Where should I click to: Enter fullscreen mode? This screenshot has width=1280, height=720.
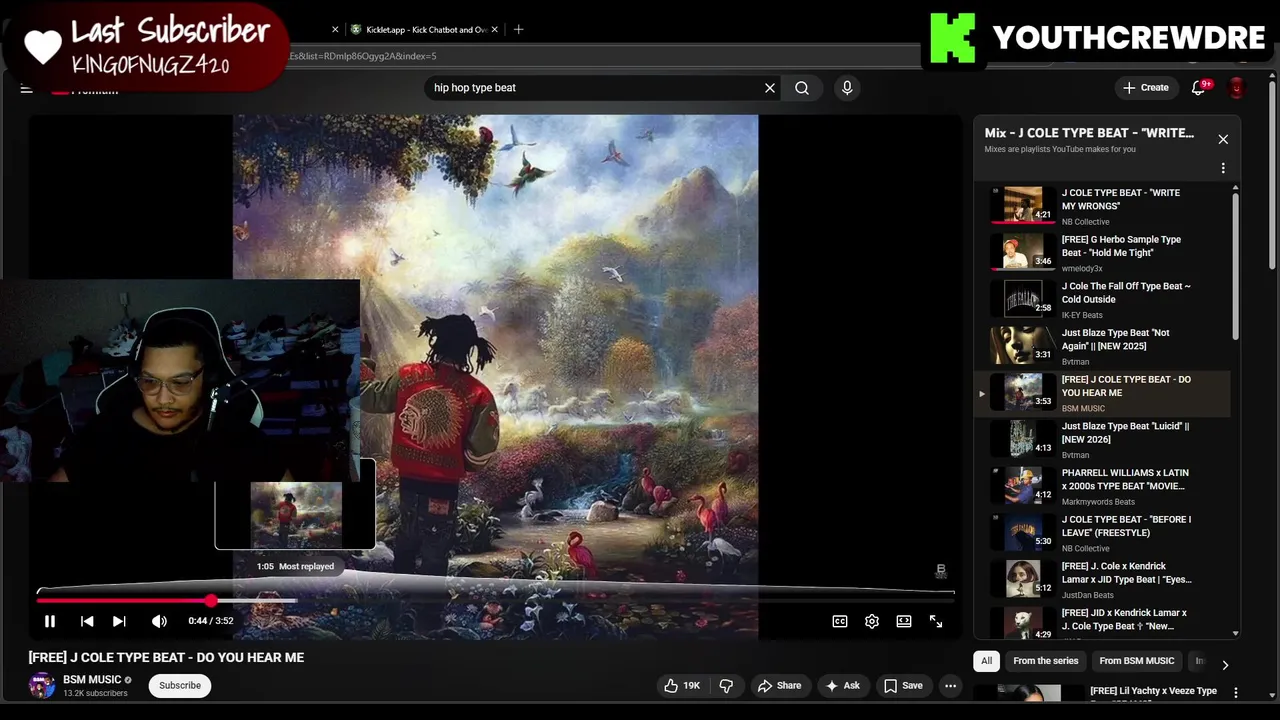pyautogui.click(x=936, y=621)
